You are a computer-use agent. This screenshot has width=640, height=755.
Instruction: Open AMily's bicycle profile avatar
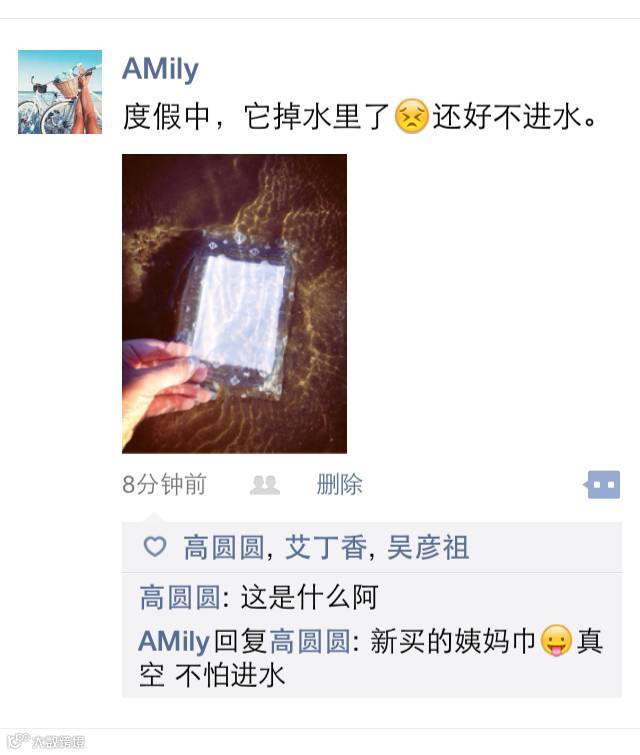click(60, 92)
